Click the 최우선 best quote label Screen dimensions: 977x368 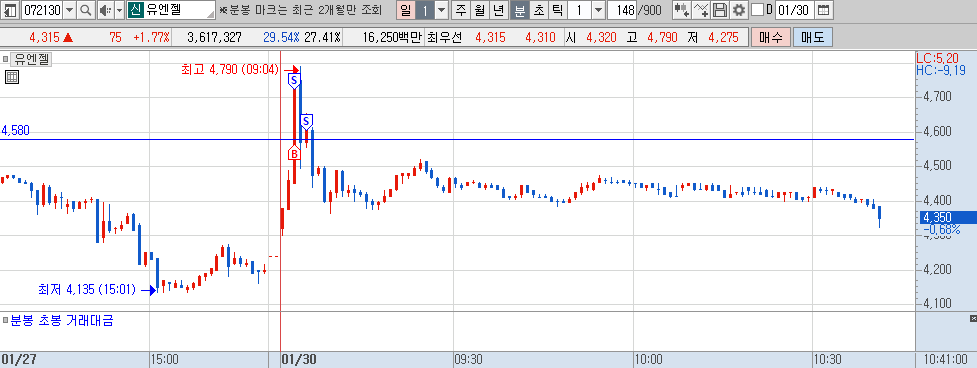444,37
